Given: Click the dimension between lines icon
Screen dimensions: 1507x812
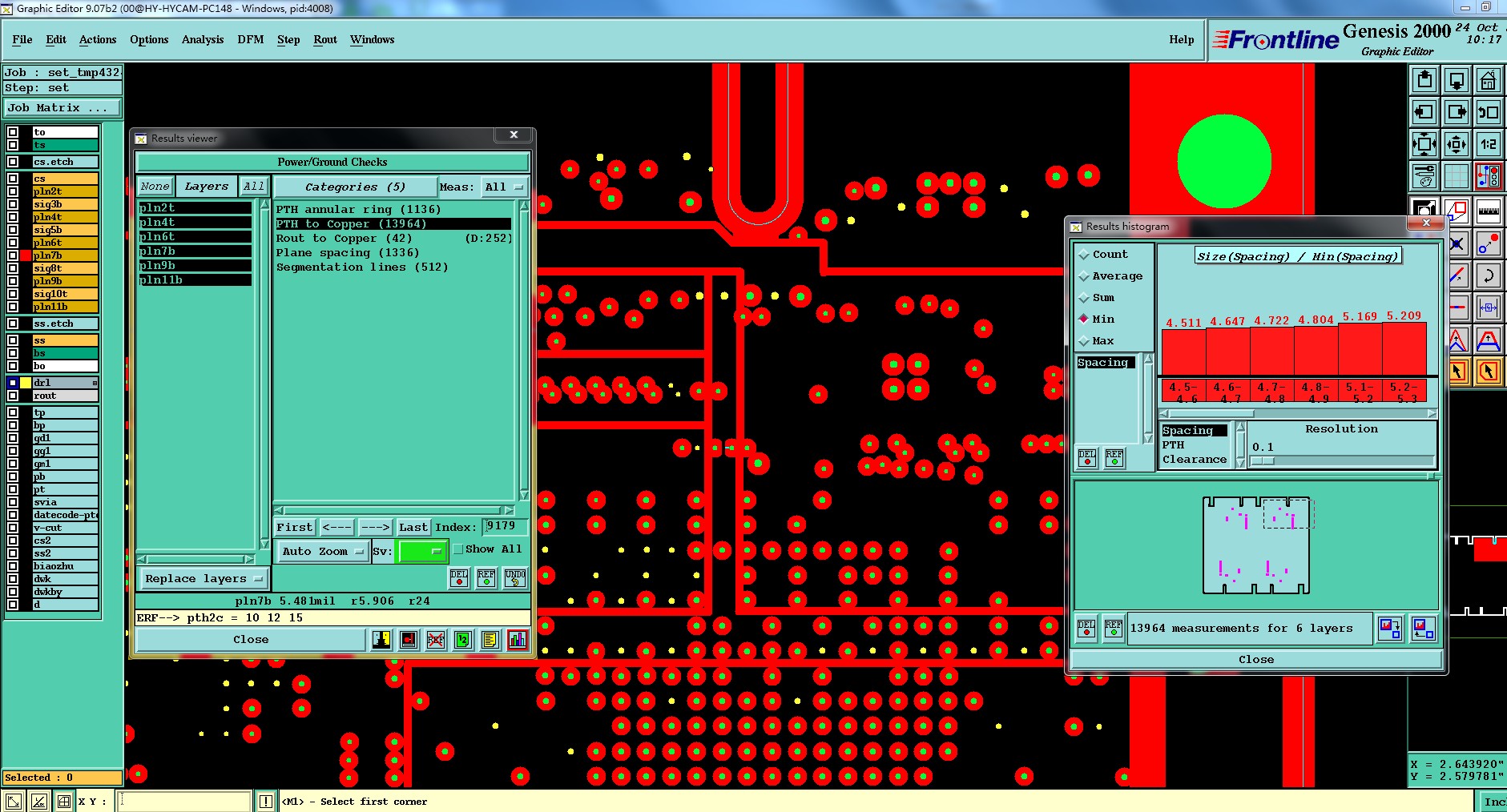Looking at the screenshot, I should click(x=1488, y=308).
